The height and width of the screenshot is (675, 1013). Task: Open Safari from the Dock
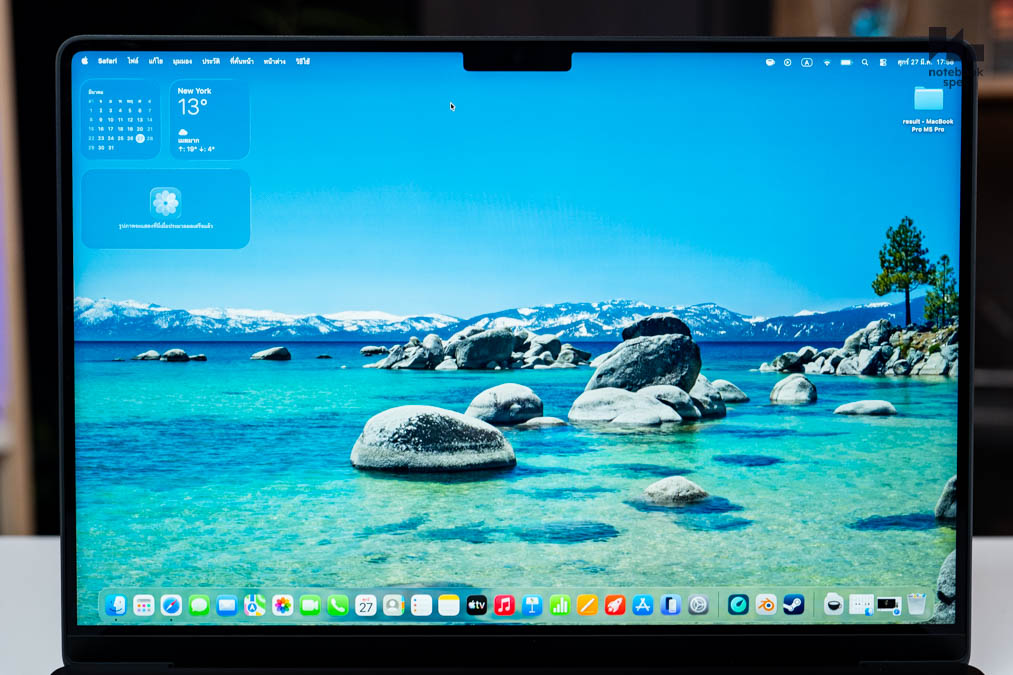172,605
